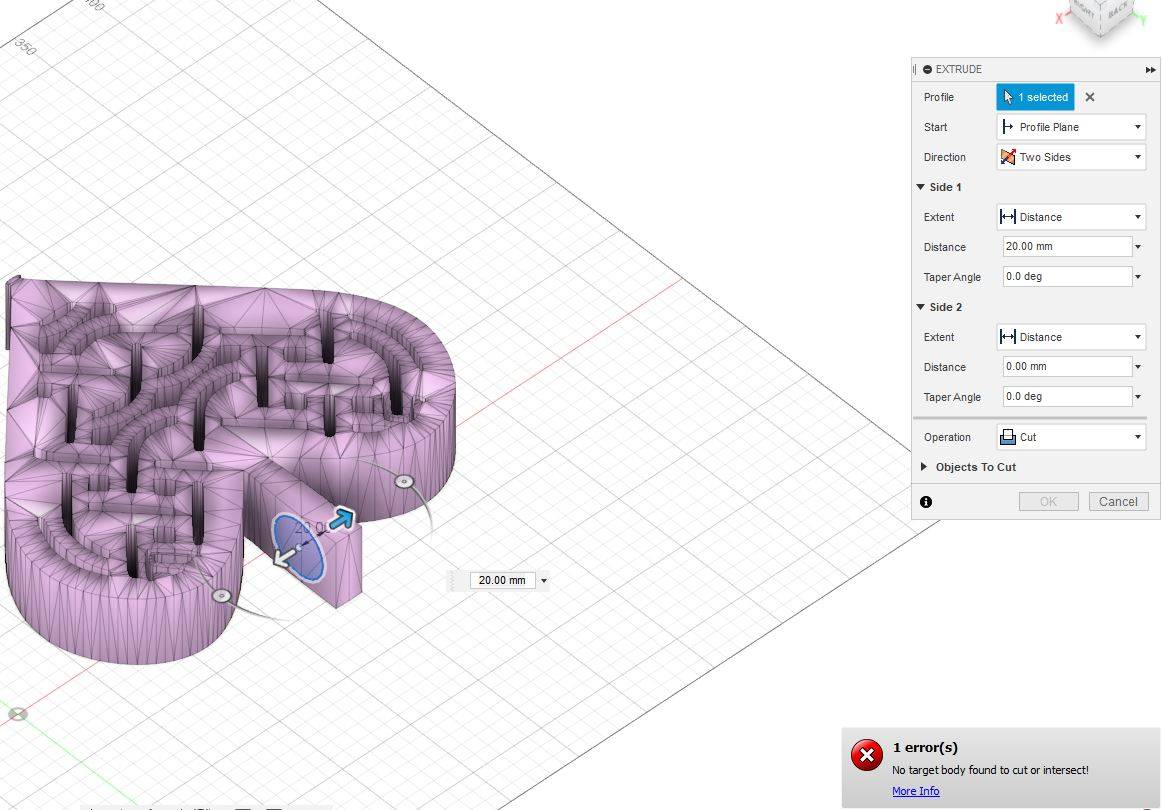The image size is (1162, 810).
Task: Collapse the Side 2 section
Action: (x=920, y=307)
